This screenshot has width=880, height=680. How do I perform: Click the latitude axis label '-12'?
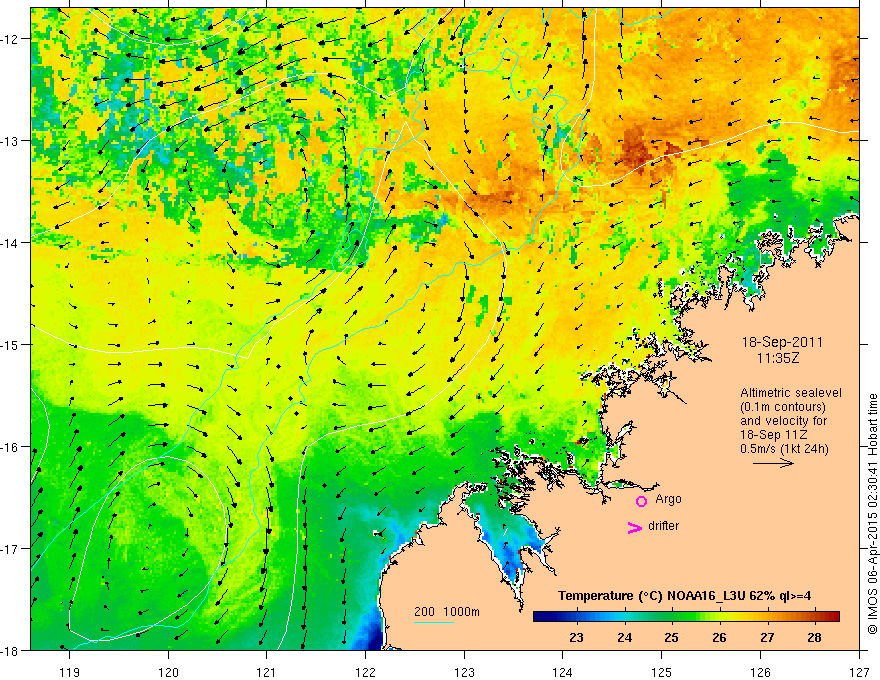[10, 39]
